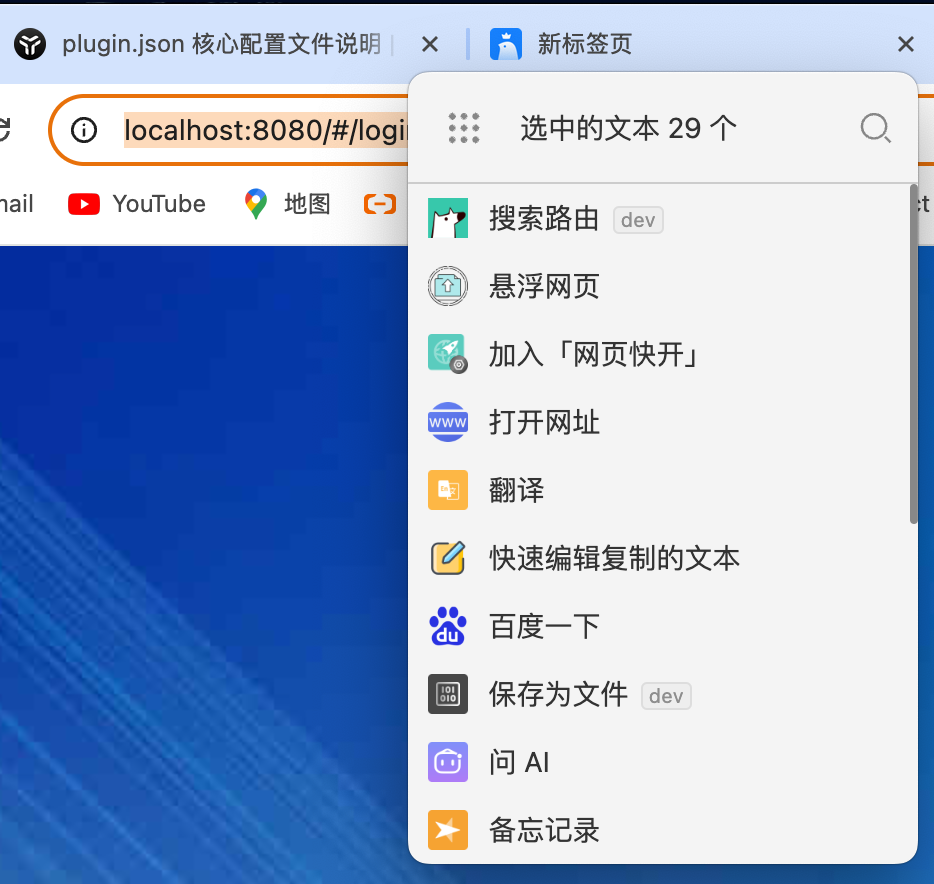
Task: Click the 打开网址 www icon
Action: pos(448,423)
